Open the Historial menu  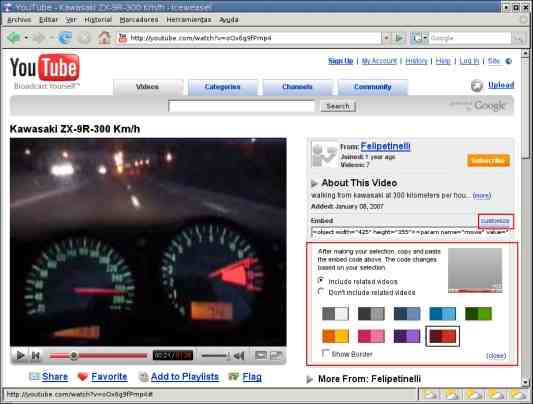tap(98, 20)
